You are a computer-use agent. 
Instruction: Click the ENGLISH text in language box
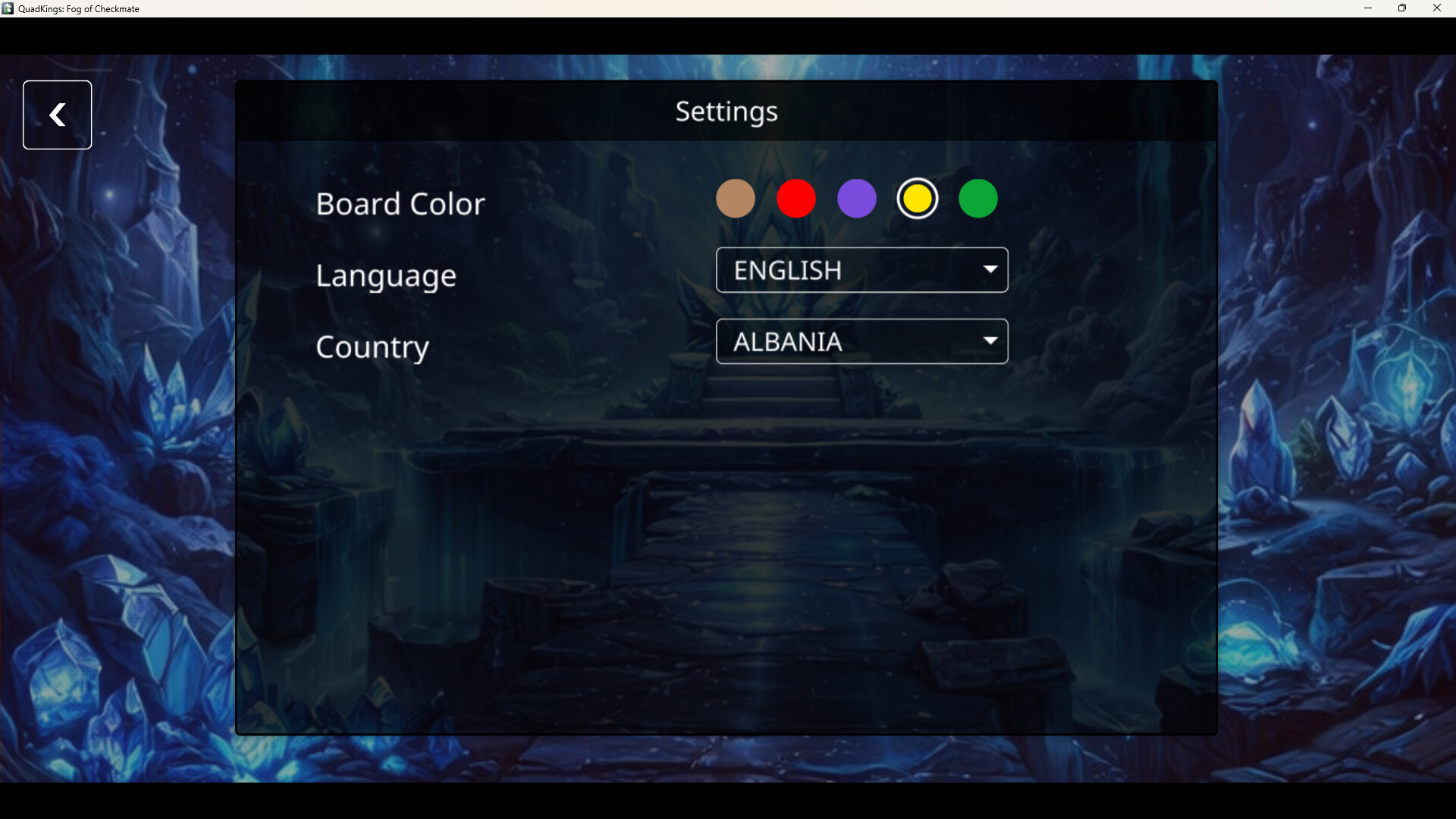[787, 270]
